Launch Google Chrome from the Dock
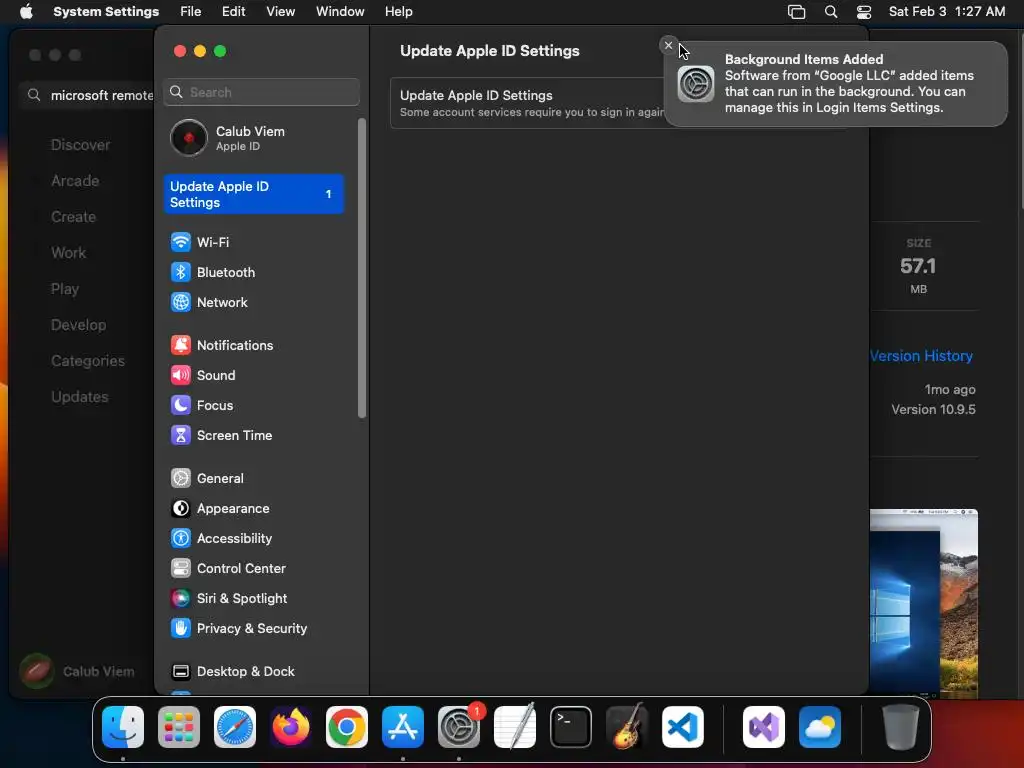The width and height of the screenshot is (1024, 768). coord(347,727)
